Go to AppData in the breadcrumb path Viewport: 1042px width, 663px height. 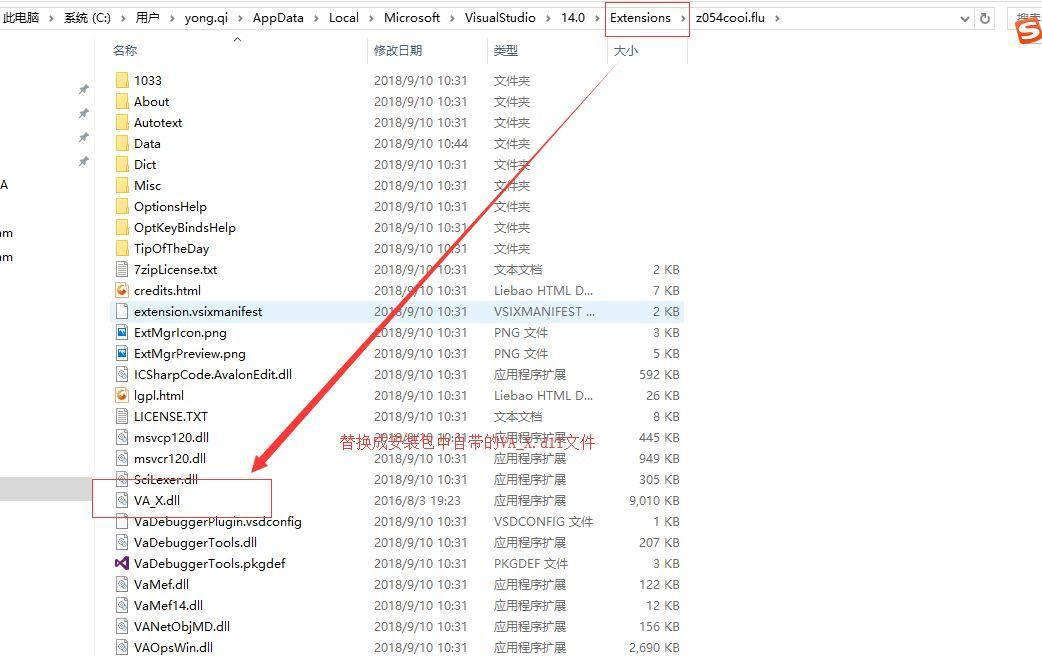coord(278,18)
